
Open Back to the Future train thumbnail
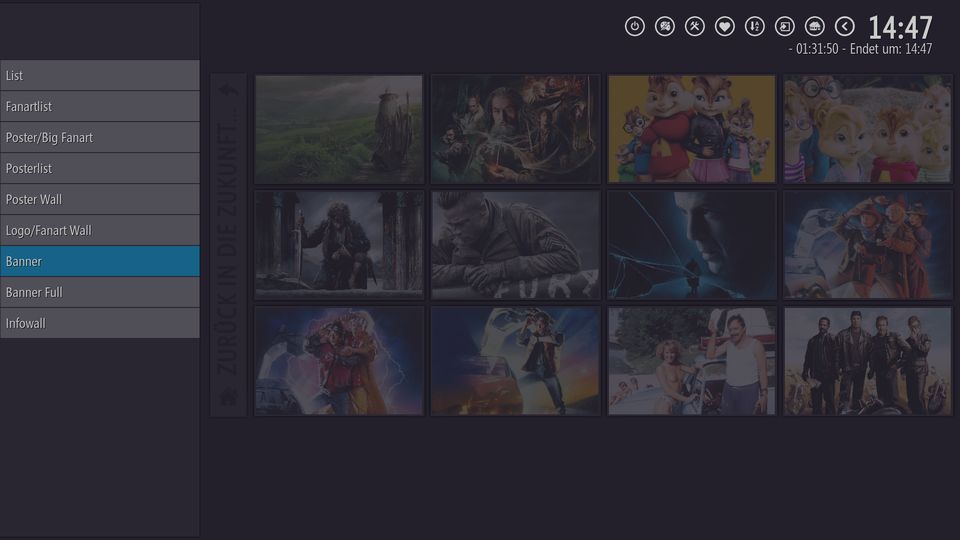tap(868, 245)
